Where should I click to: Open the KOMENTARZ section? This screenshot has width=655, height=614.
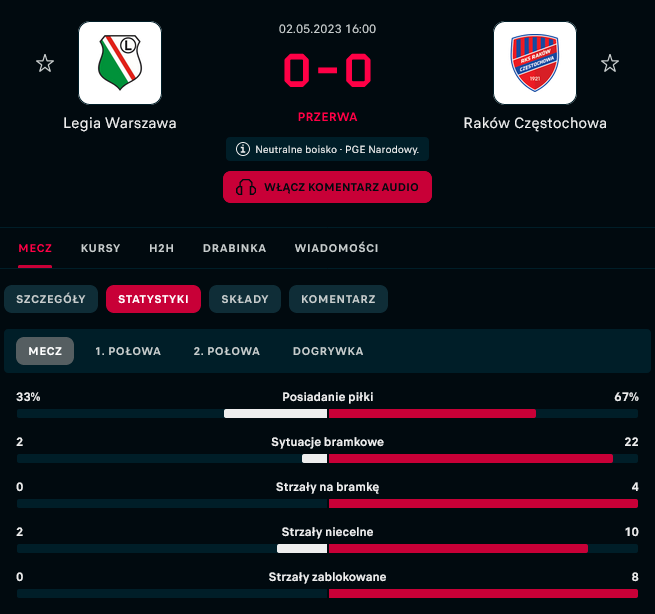pyautogui.click(x=338, y=299)
